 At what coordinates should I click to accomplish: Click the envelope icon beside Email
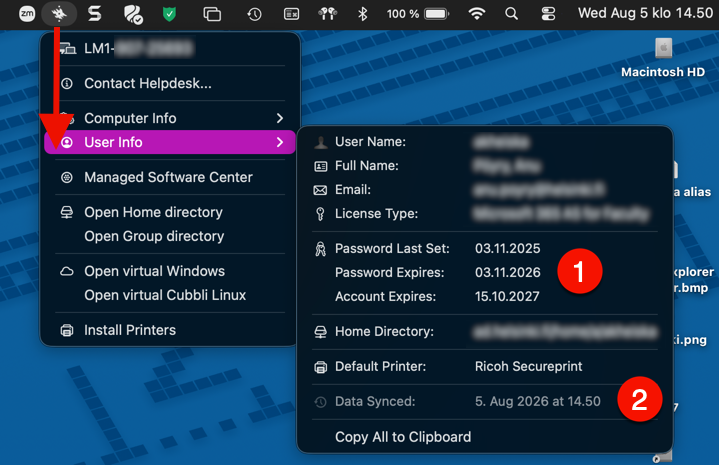321,190
